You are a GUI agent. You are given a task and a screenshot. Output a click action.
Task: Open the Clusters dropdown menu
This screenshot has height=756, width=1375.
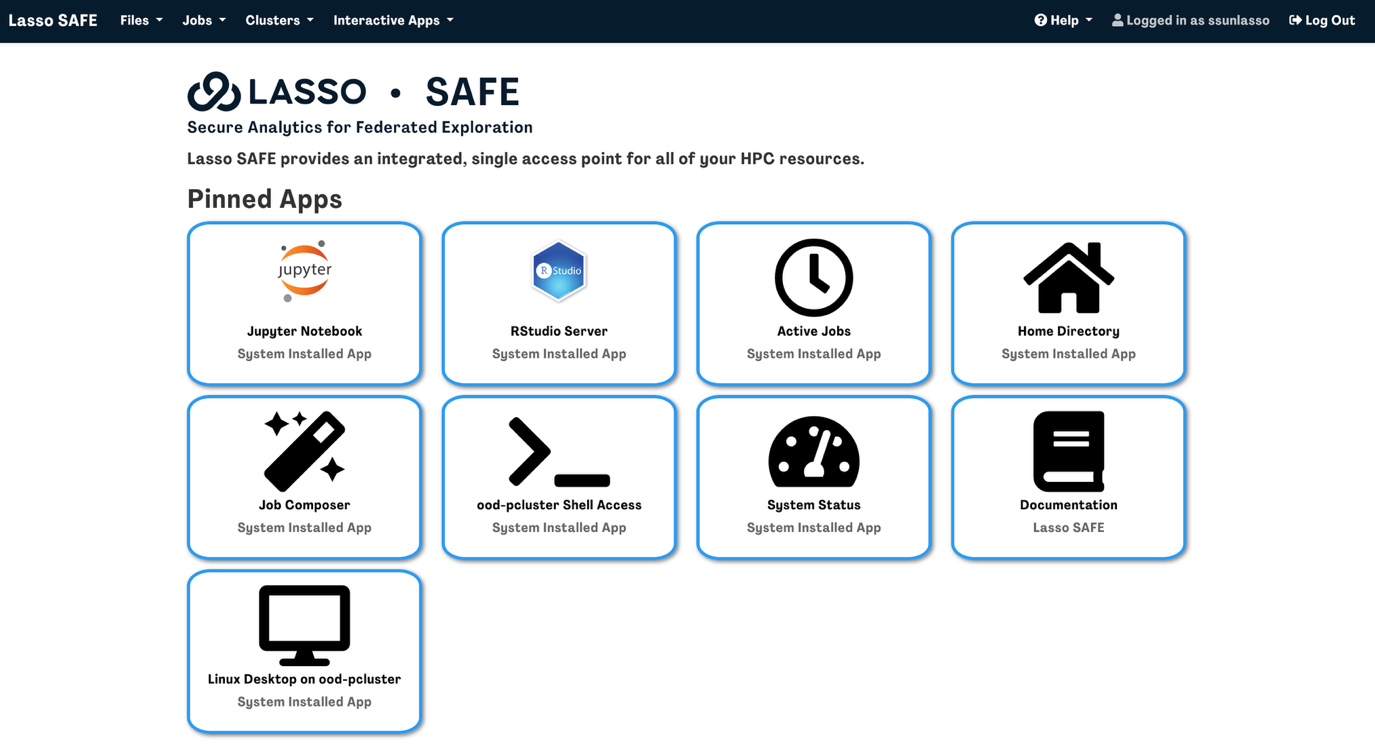pos(279,20)
